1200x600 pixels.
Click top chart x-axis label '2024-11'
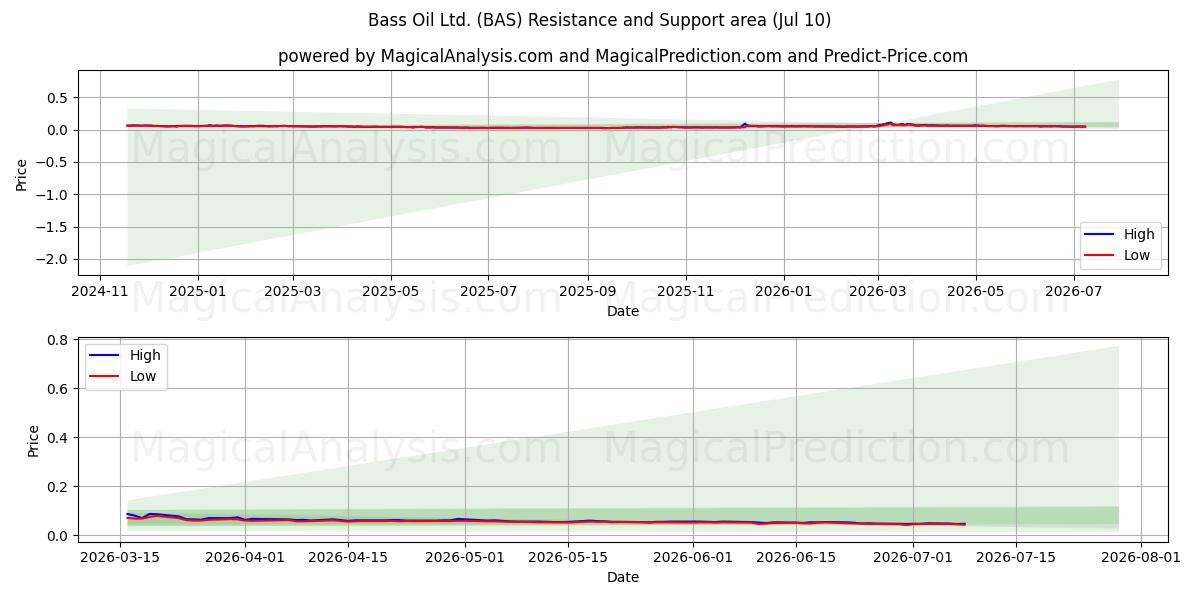coord(100,291)
